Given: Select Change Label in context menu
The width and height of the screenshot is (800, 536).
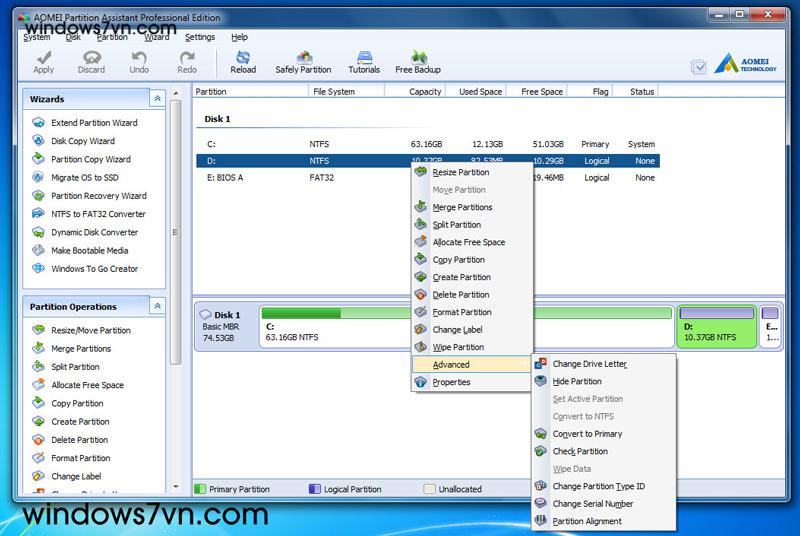Looking at the screenshot, I should coord(471,330).
